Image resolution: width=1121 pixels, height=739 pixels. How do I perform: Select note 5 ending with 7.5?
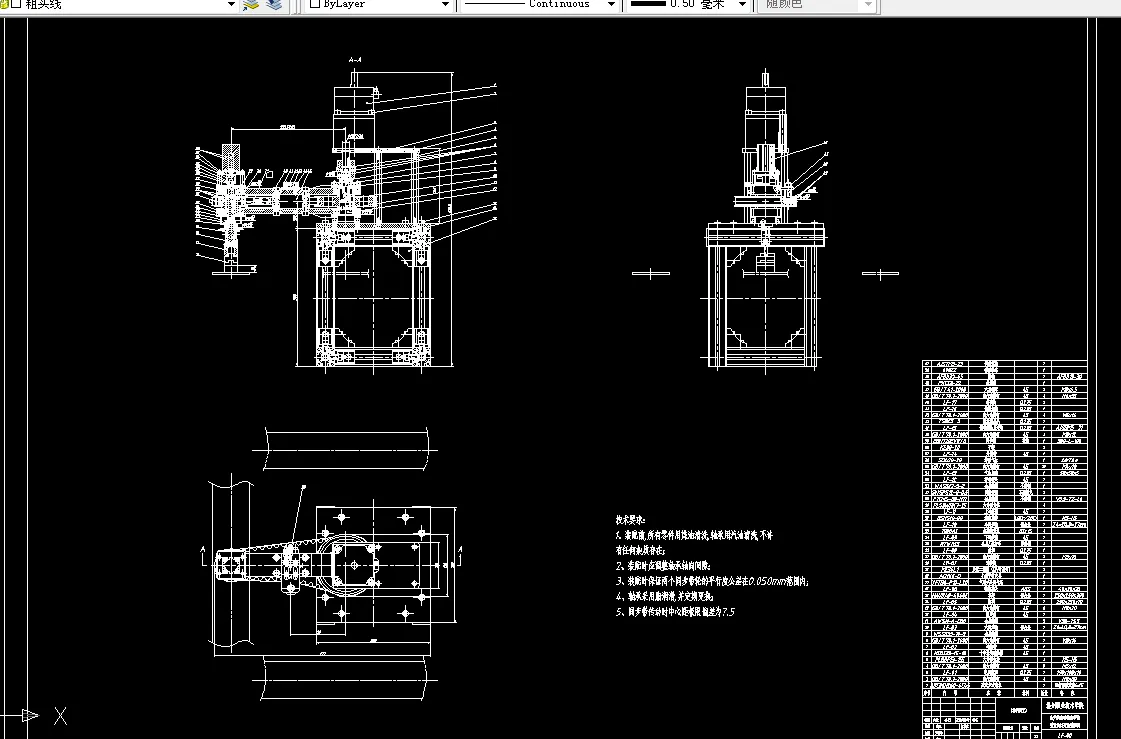[675, 612]
